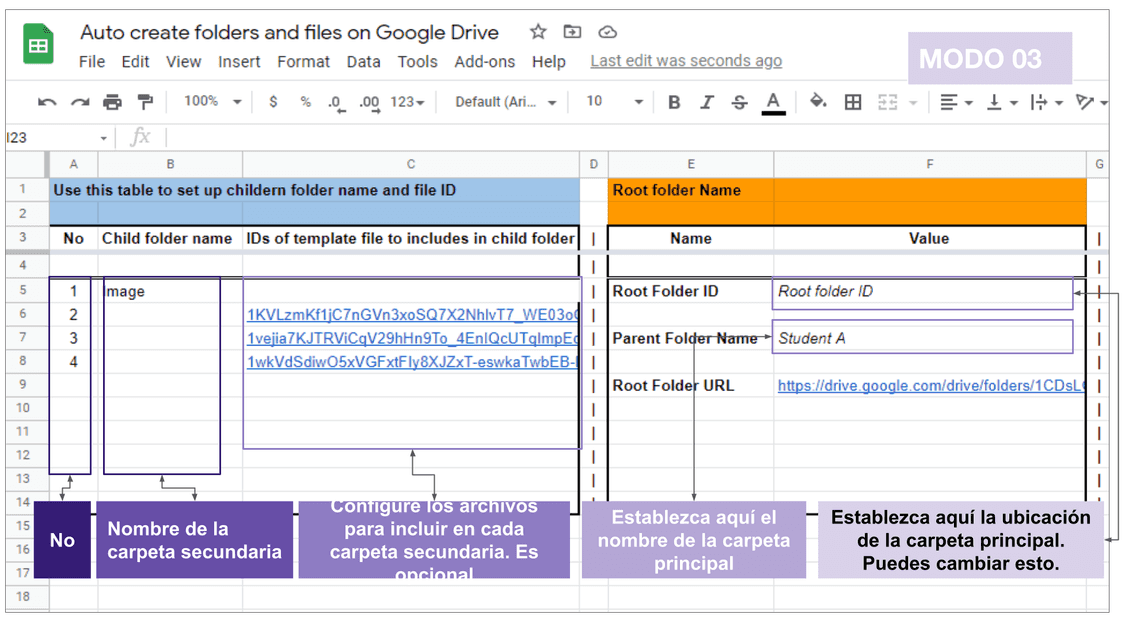Format as currency with dollar sign
This screenshot has width=1140, height=622.
click(x=273, y=102)
